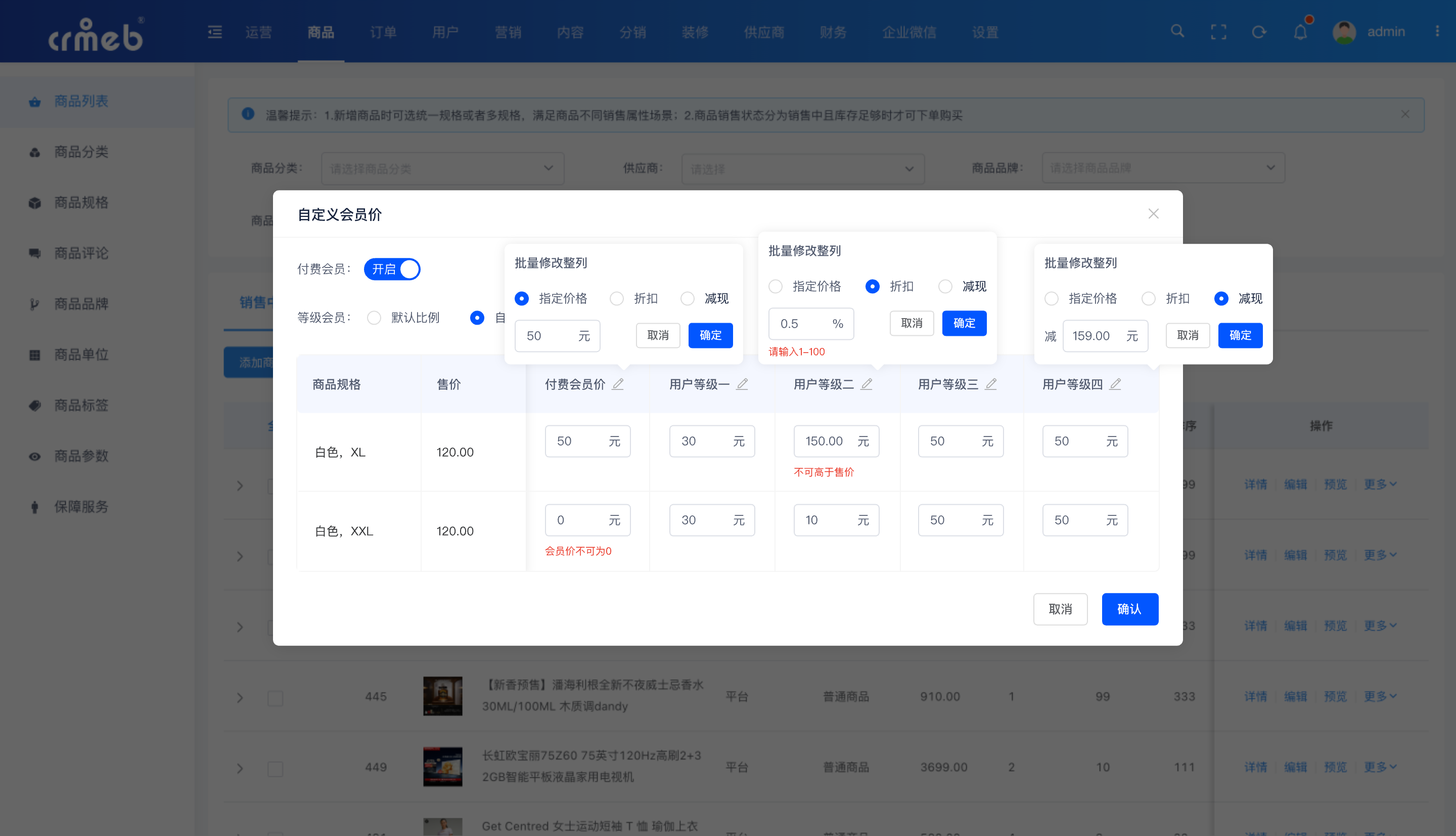Open the 供应商 dropdown
The height and width of the screenshot is (836, 1456).
coord(803,168)
